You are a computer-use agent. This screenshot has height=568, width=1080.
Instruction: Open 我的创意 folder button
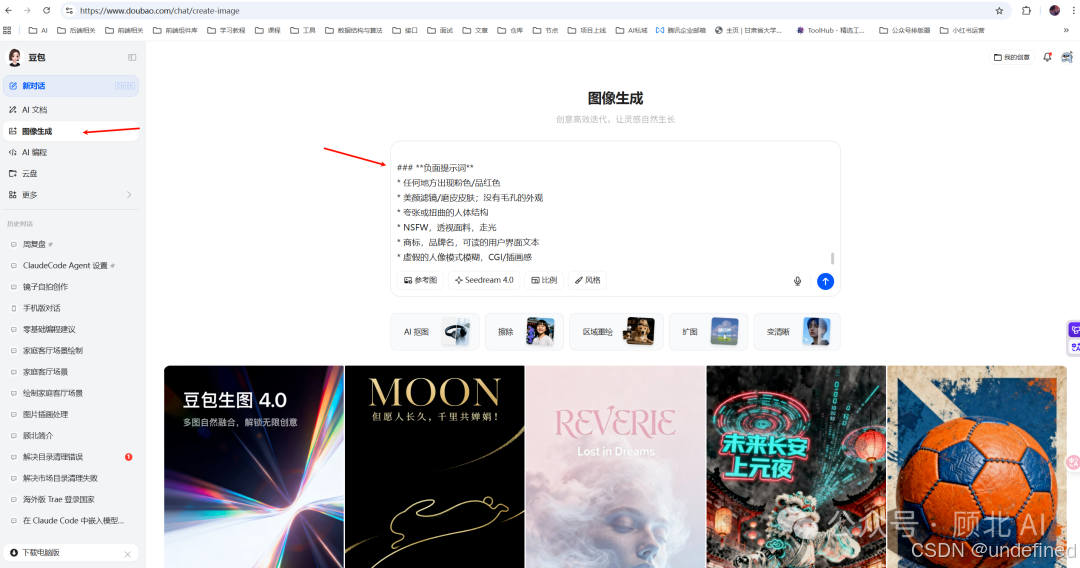coord(1012,57)
